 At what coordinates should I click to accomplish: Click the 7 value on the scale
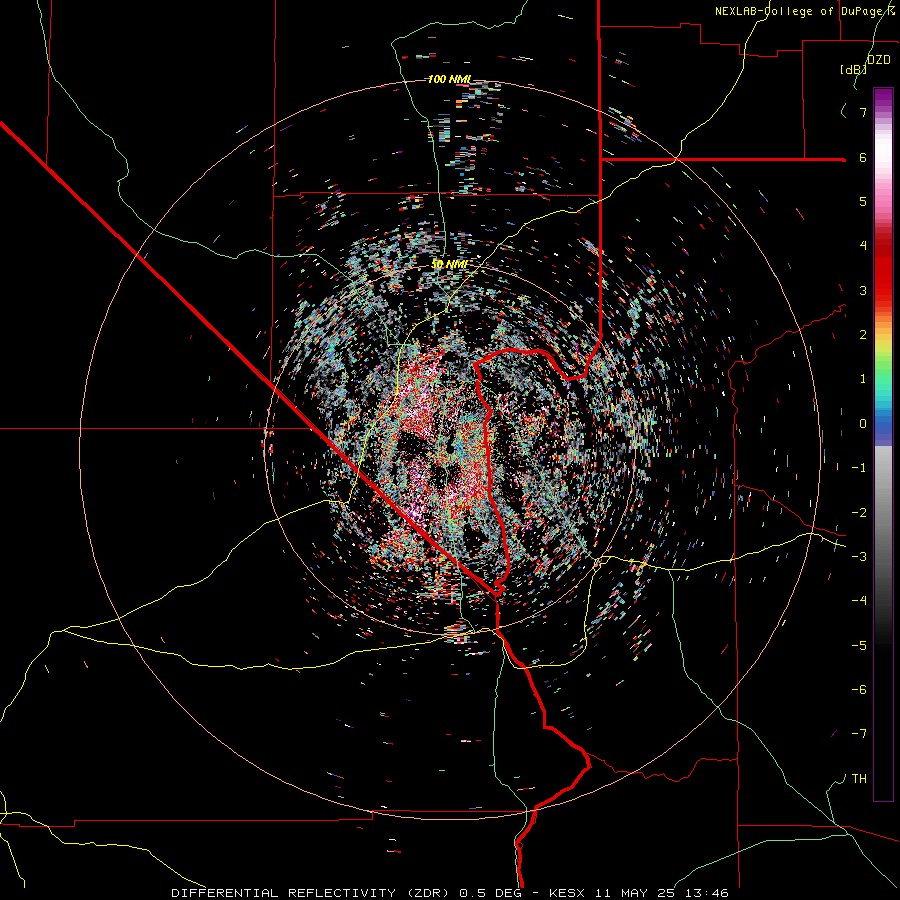tap(863, 112)
